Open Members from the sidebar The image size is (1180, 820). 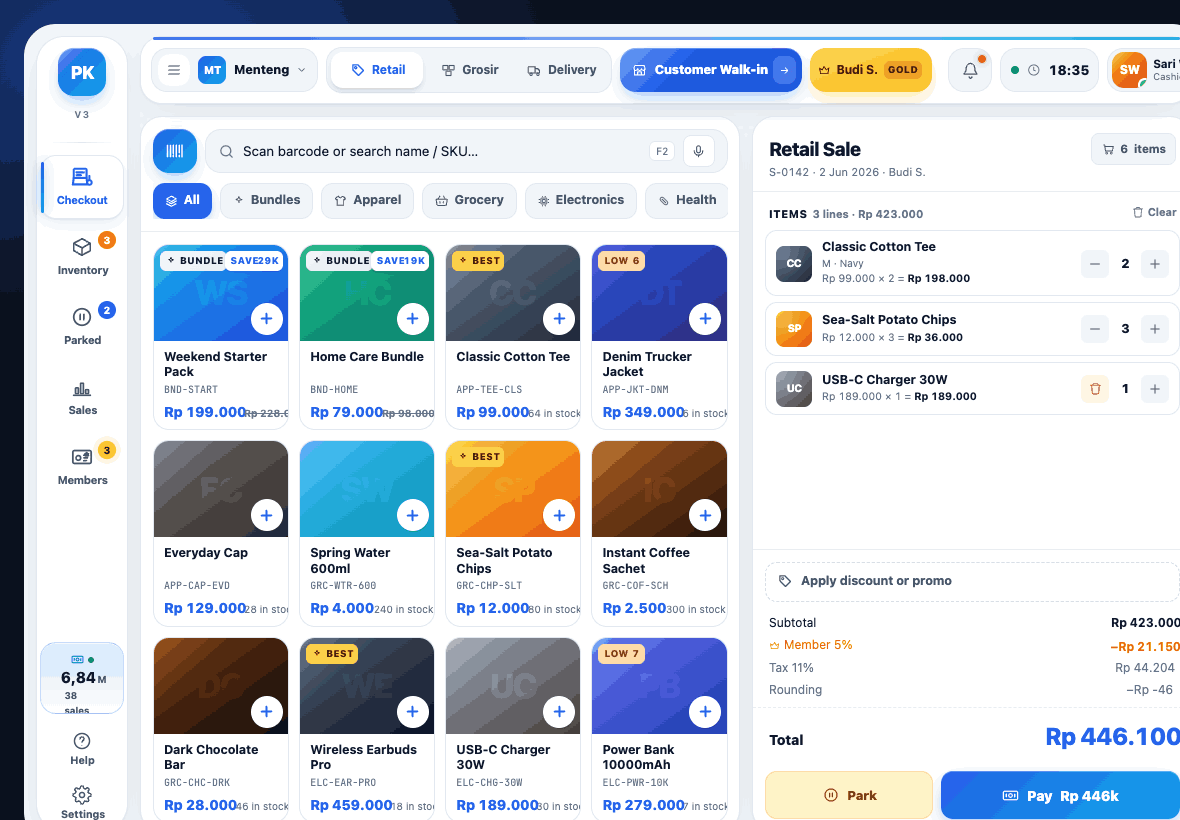[x=82, y=466]
